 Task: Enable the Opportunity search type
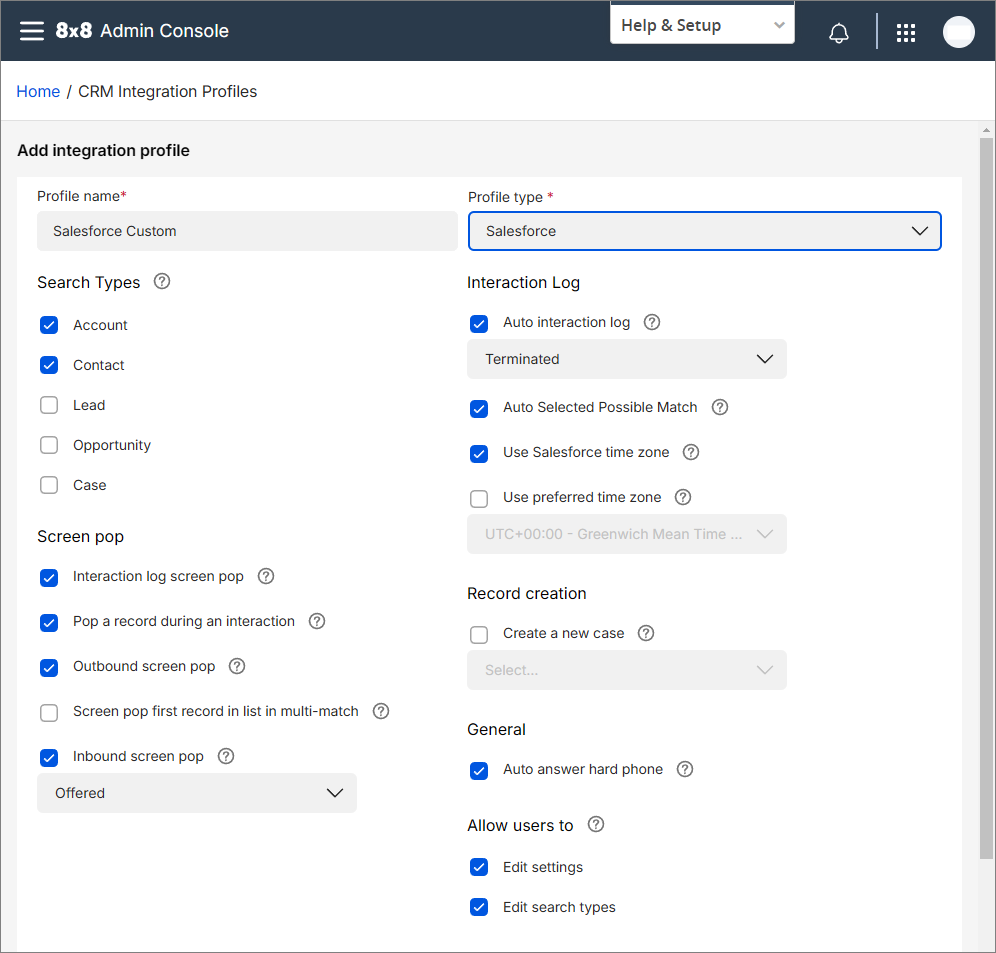point(49,445)
